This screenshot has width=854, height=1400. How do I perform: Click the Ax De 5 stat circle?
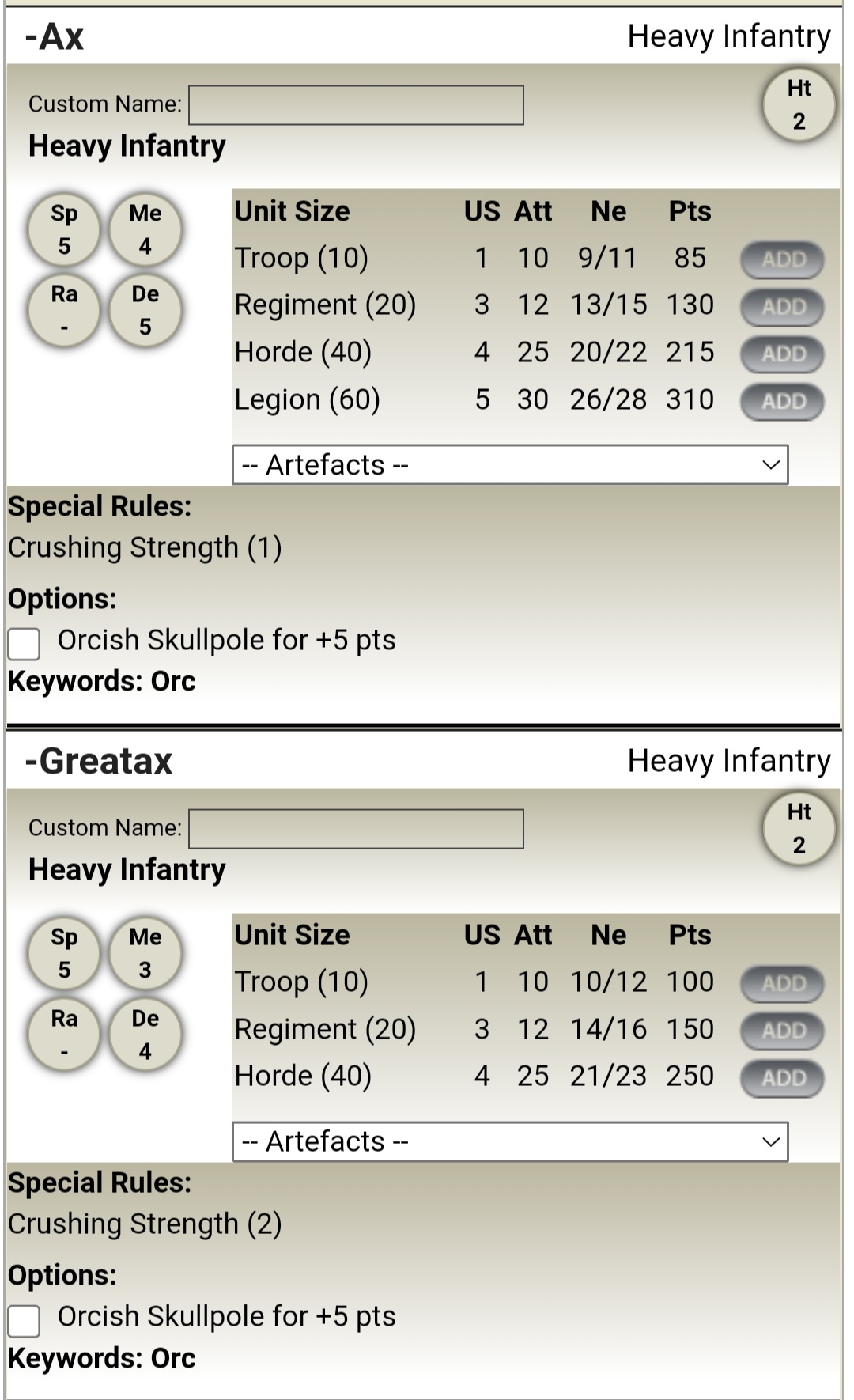pos(145,310)
